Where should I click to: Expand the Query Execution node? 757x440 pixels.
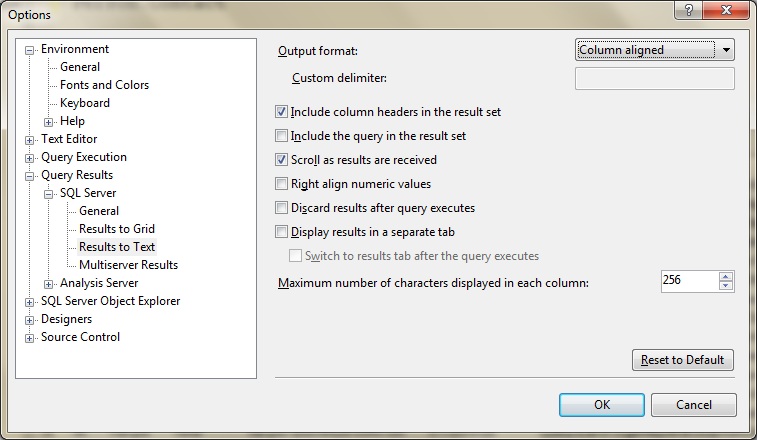coord(30,157)
